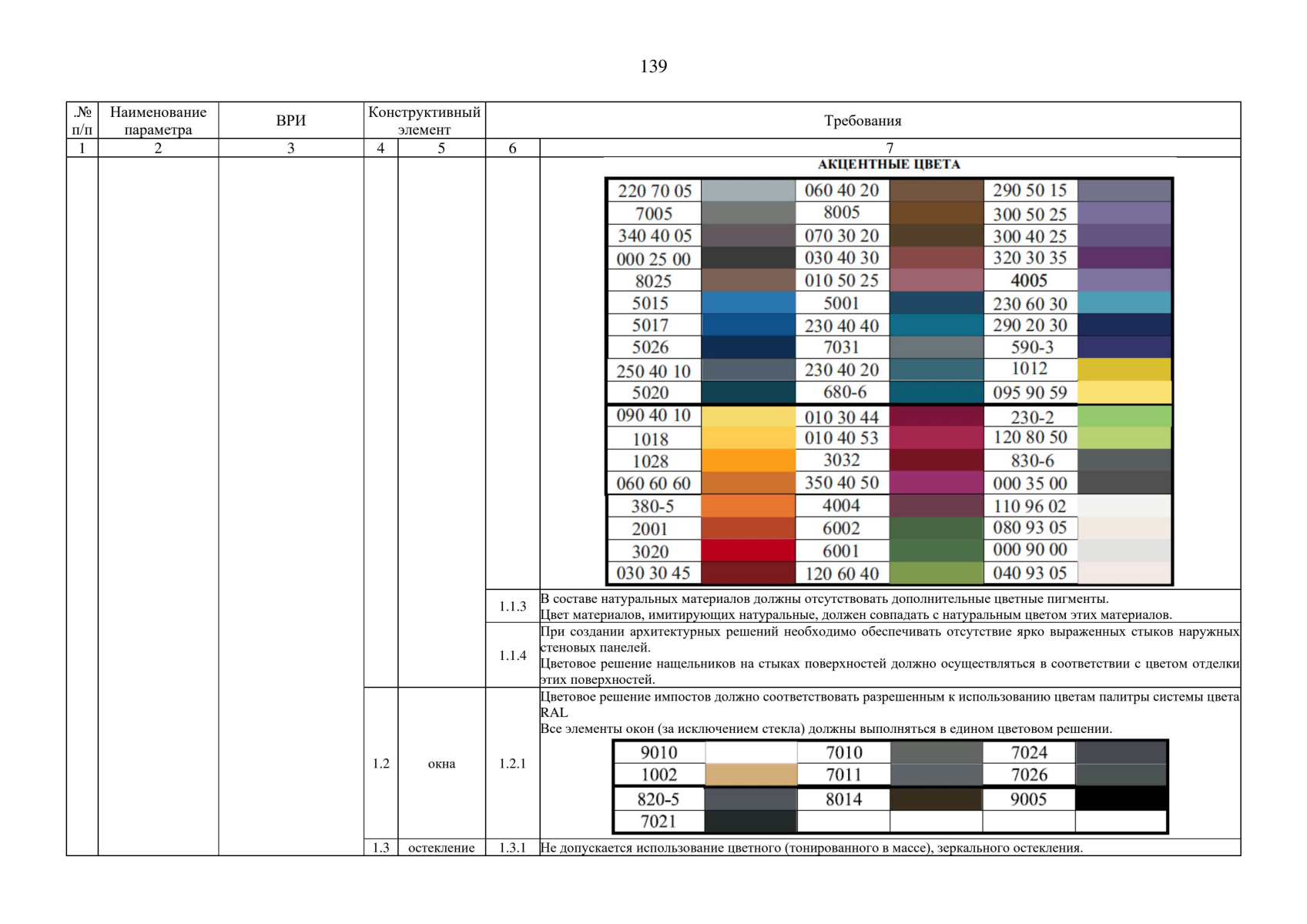The height and width of the screenshot is (924, 1307).
Task: Click the 'АКЦЕНТНЫЕ ЦВЕТА' palette heading
Action: coord(889,165)
